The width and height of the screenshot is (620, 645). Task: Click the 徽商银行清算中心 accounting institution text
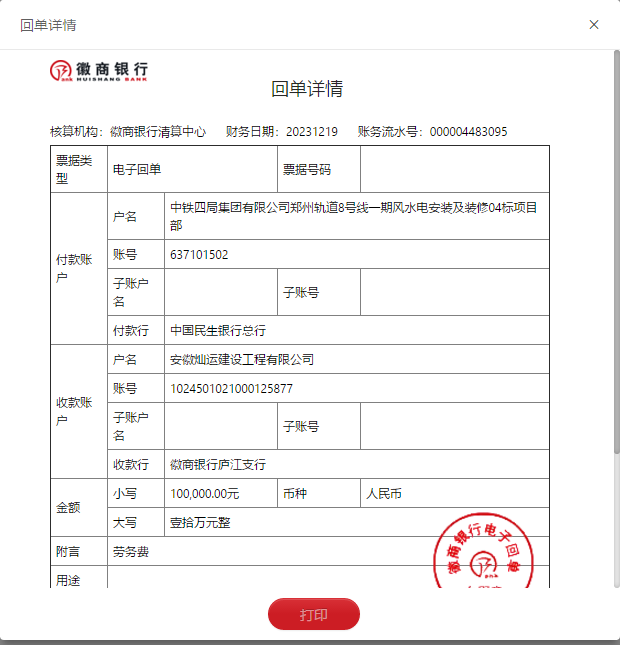[x=158, y=132]
